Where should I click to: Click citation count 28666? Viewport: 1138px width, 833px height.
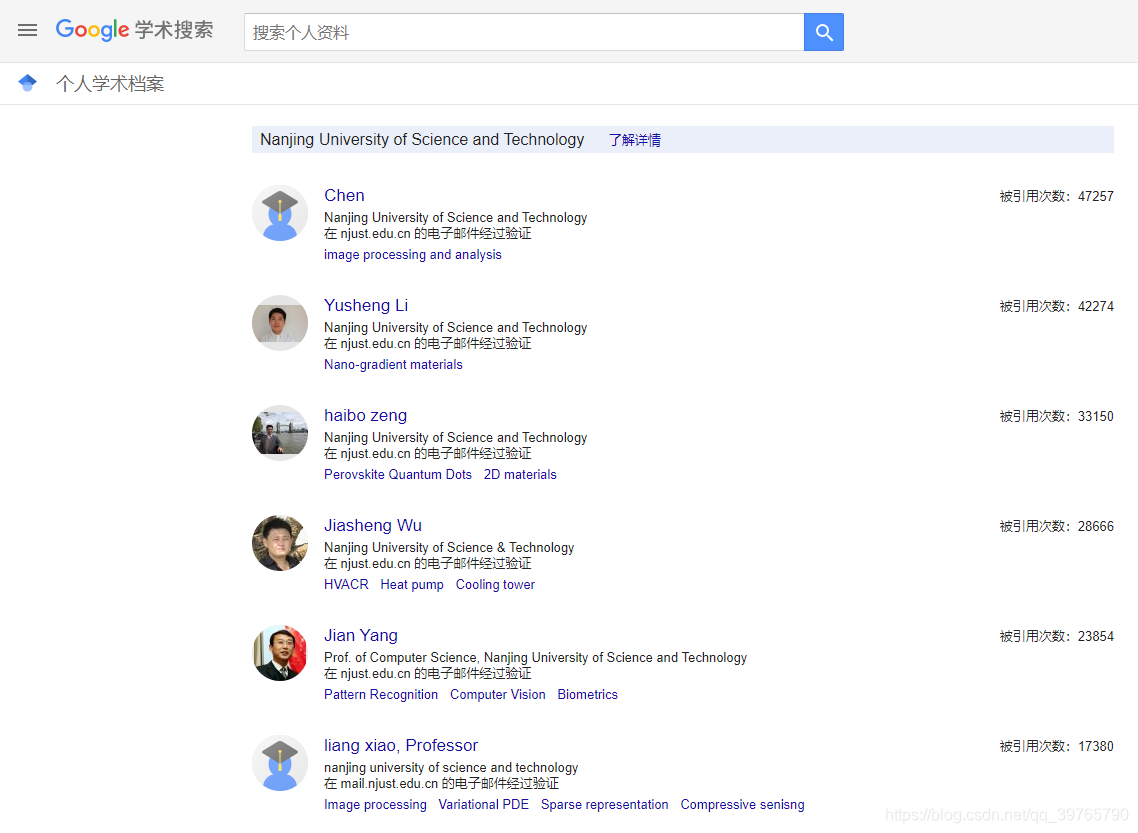[1095, 526]
